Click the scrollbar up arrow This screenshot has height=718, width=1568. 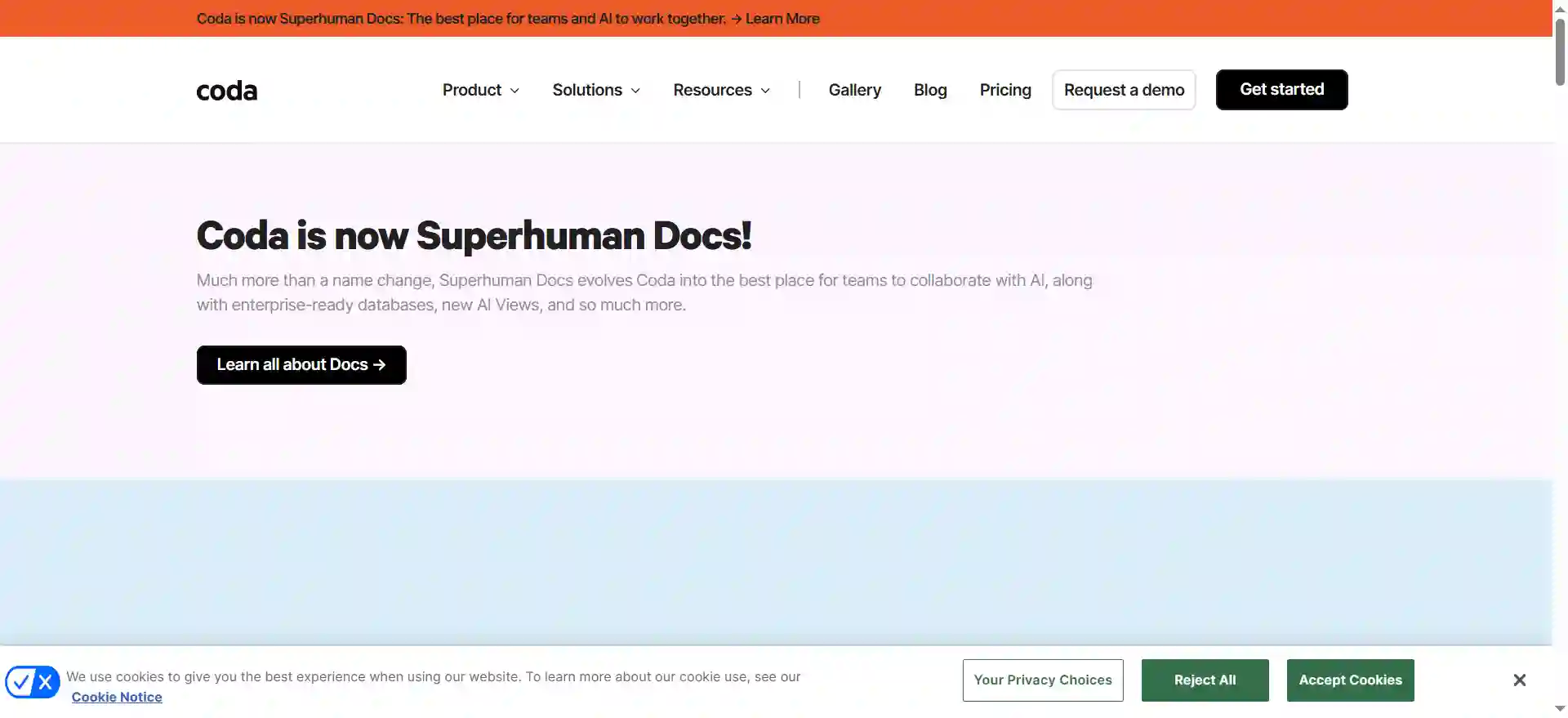coord(1560,7)
